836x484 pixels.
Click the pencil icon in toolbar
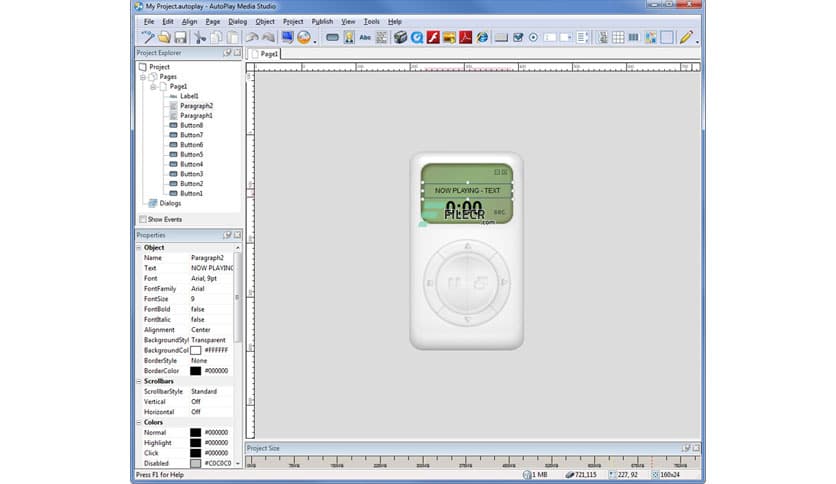tap(686, 37)
